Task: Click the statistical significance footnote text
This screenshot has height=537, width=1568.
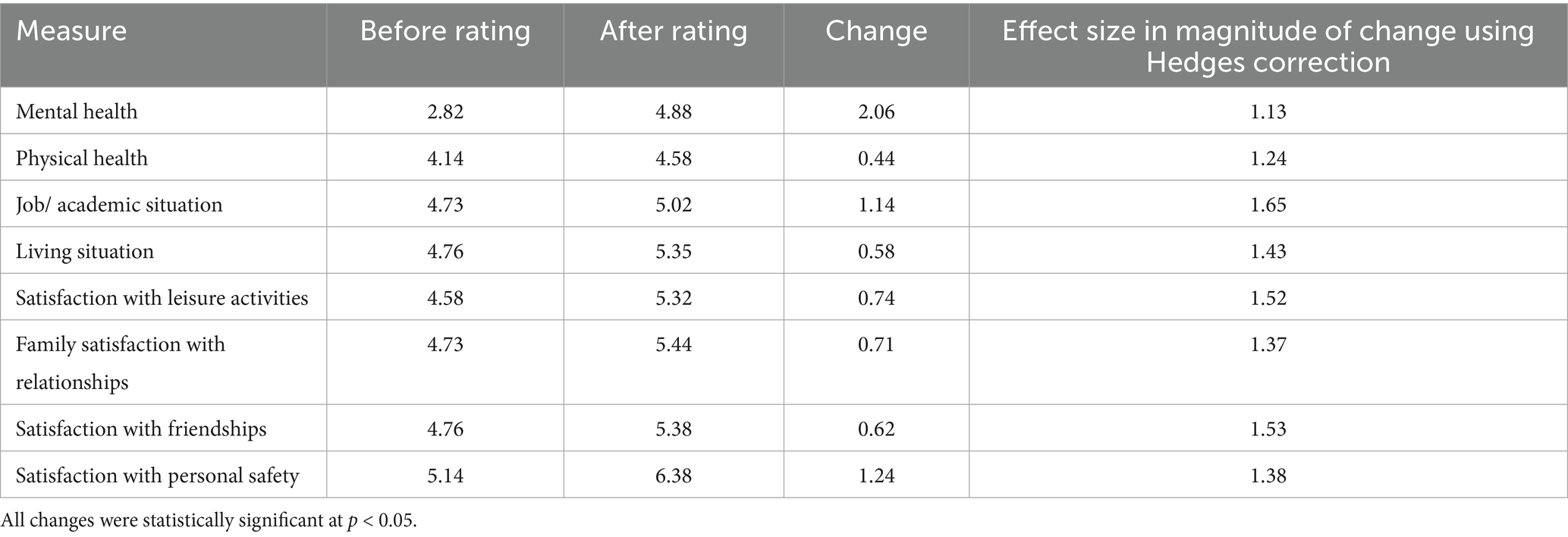Action: point(209,520)
